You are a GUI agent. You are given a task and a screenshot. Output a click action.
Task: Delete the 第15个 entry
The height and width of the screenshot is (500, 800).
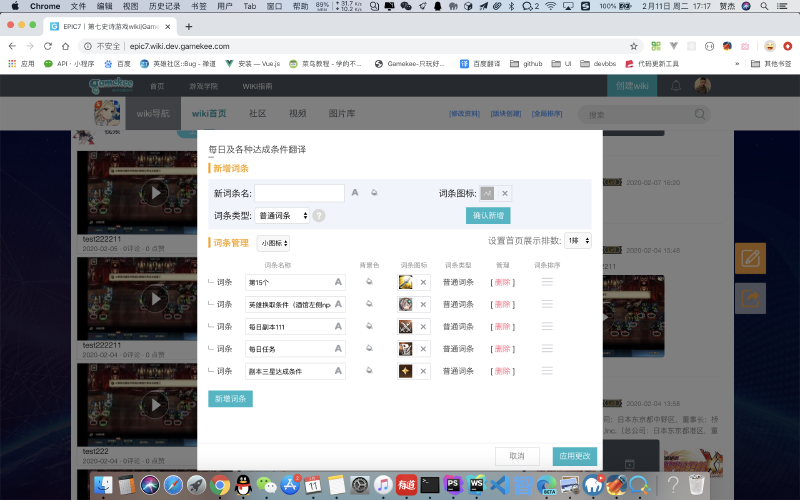(503, 282)
